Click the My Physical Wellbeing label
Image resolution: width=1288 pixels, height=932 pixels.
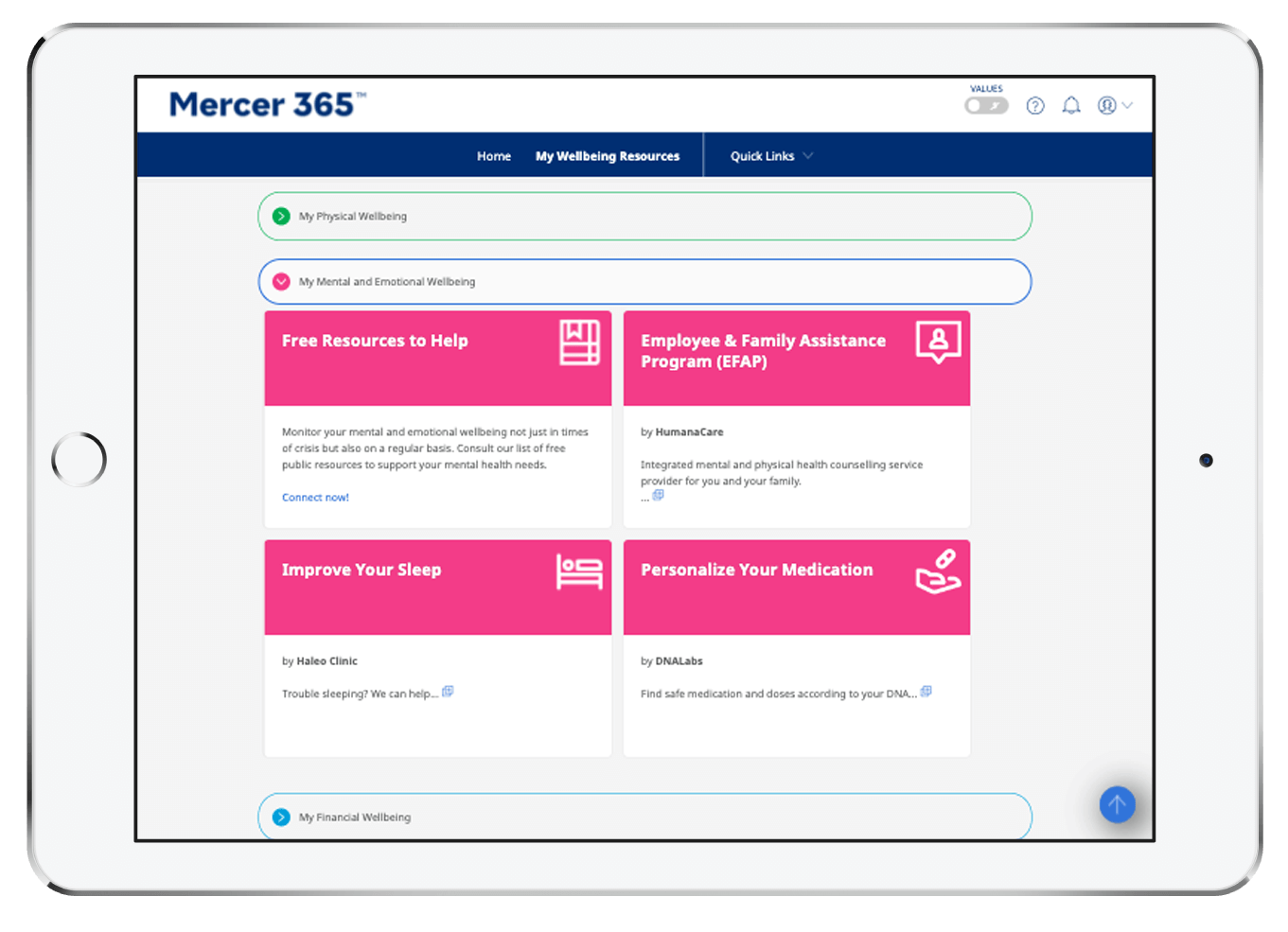point(353,217)
